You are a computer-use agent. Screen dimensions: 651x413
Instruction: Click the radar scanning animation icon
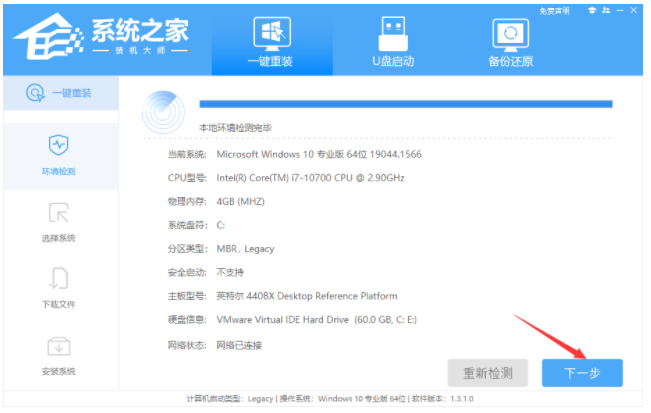[x=163, y=112]
